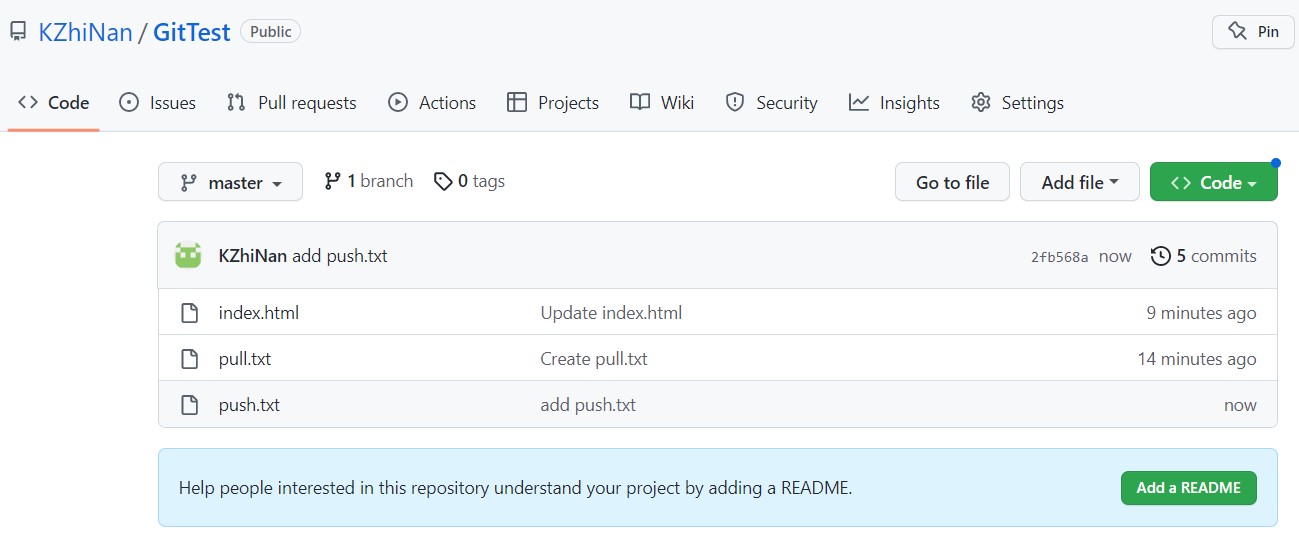This screenshot has height=545, width=1299.
Task: Open the Insights tab
Action: pos(894,102)
